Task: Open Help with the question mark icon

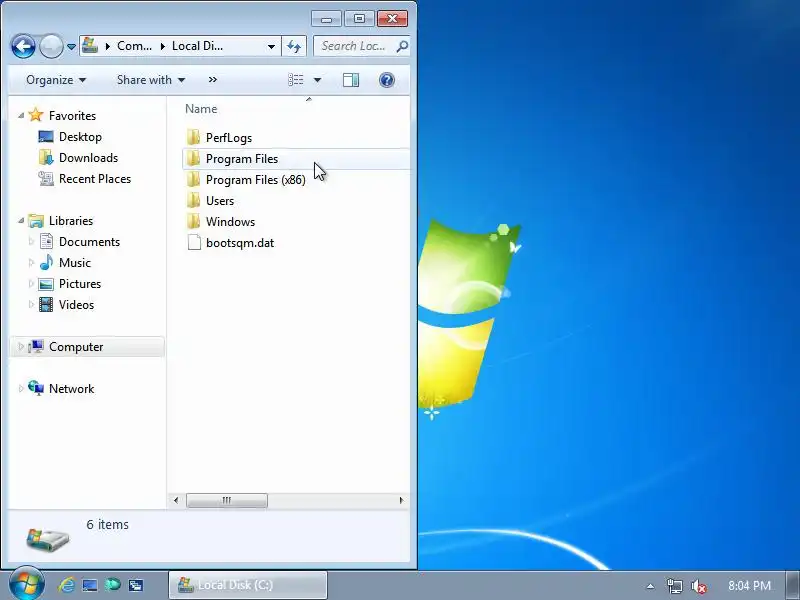Action: 387,80
